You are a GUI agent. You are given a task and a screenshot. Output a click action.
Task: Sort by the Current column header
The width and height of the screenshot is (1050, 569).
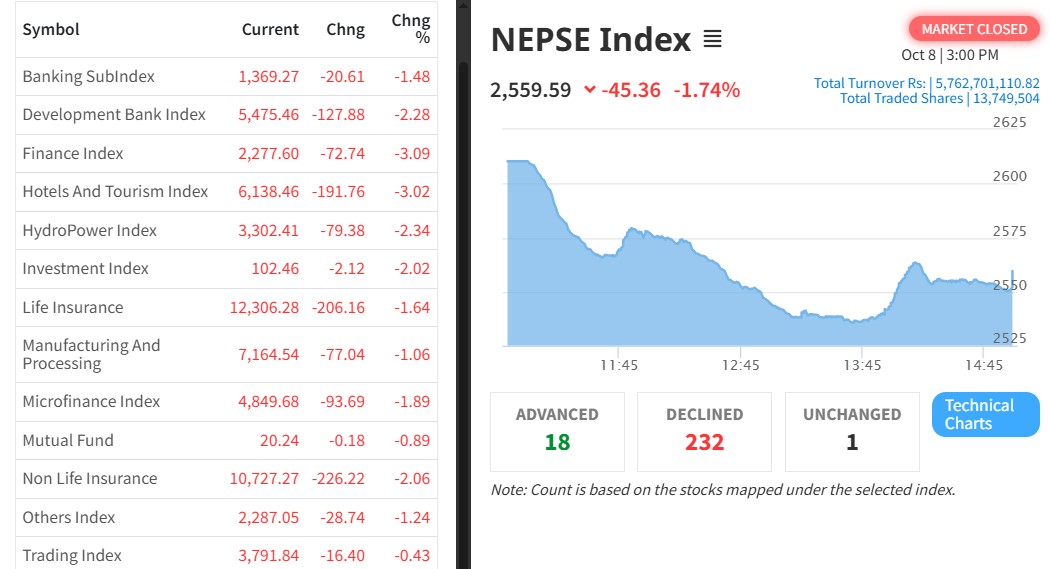270,30
